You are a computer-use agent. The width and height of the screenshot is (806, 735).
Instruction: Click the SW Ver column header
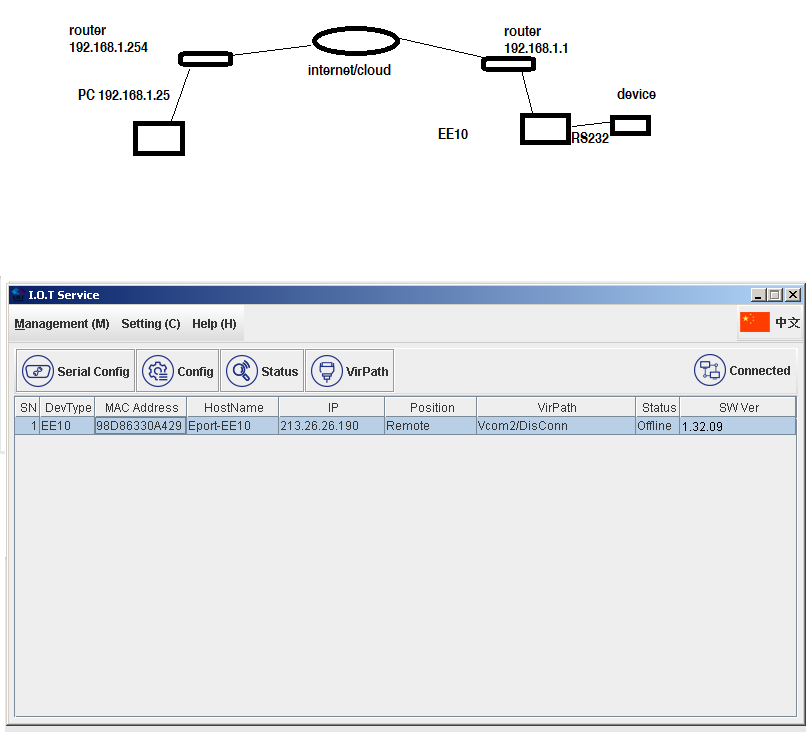tap(738, 408)
